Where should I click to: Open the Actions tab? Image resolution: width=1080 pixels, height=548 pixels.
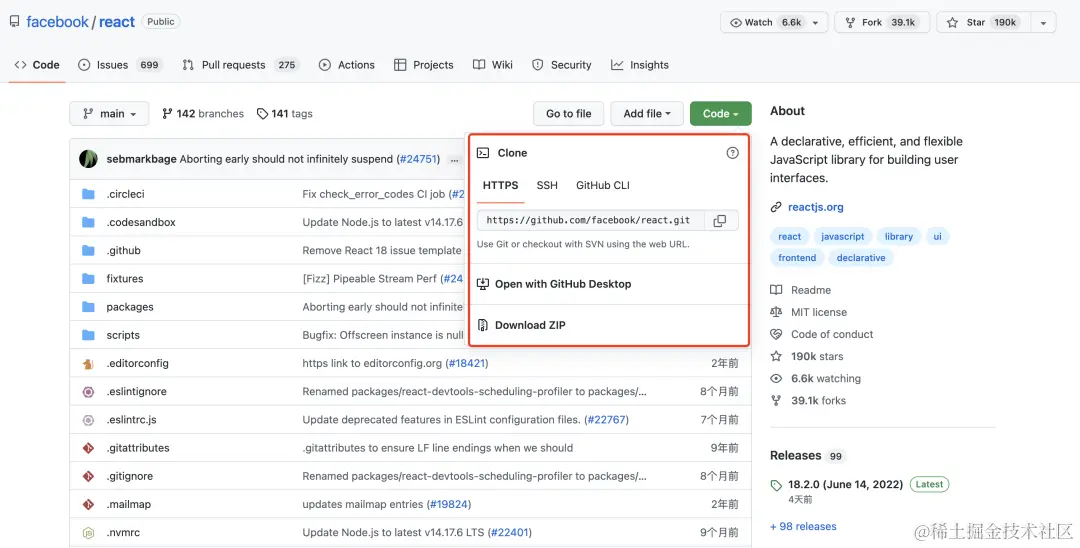click(347, 65)
